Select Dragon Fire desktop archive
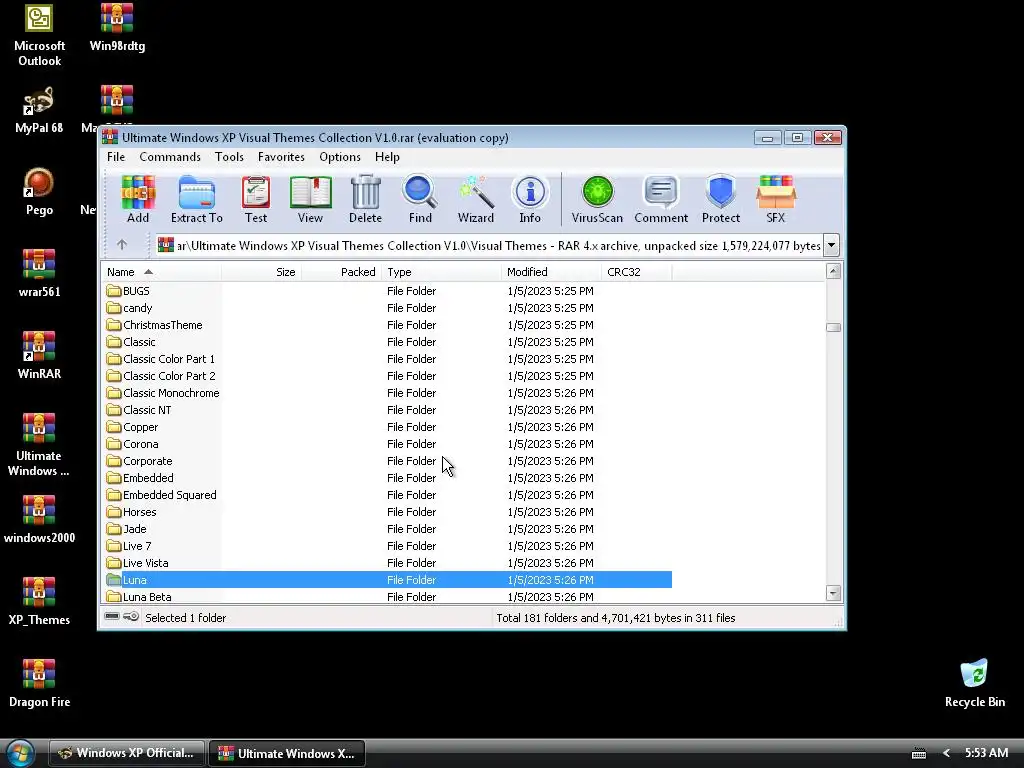Screen dimensions: 1024x768 [39, 684]
